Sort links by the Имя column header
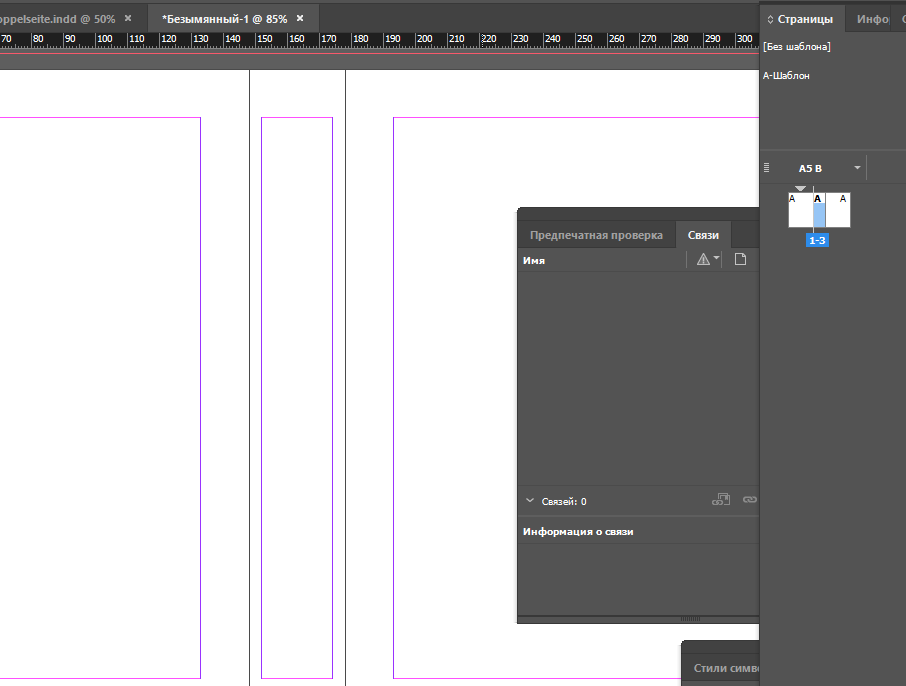 click(534, 260)
